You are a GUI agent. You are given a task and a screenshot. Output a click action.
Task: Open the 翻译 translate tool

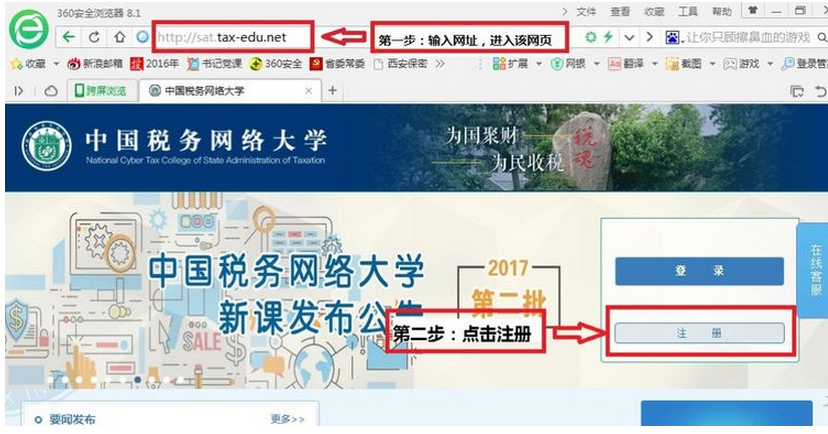point(625,64)
